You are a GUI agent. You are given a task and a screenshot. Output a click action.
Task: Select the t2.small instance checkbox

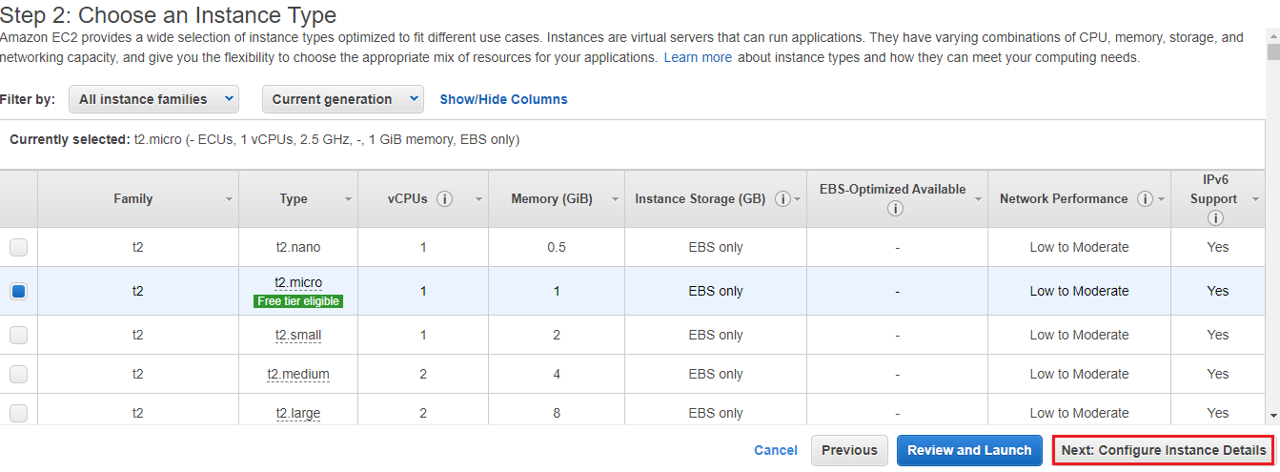point(19,336)
